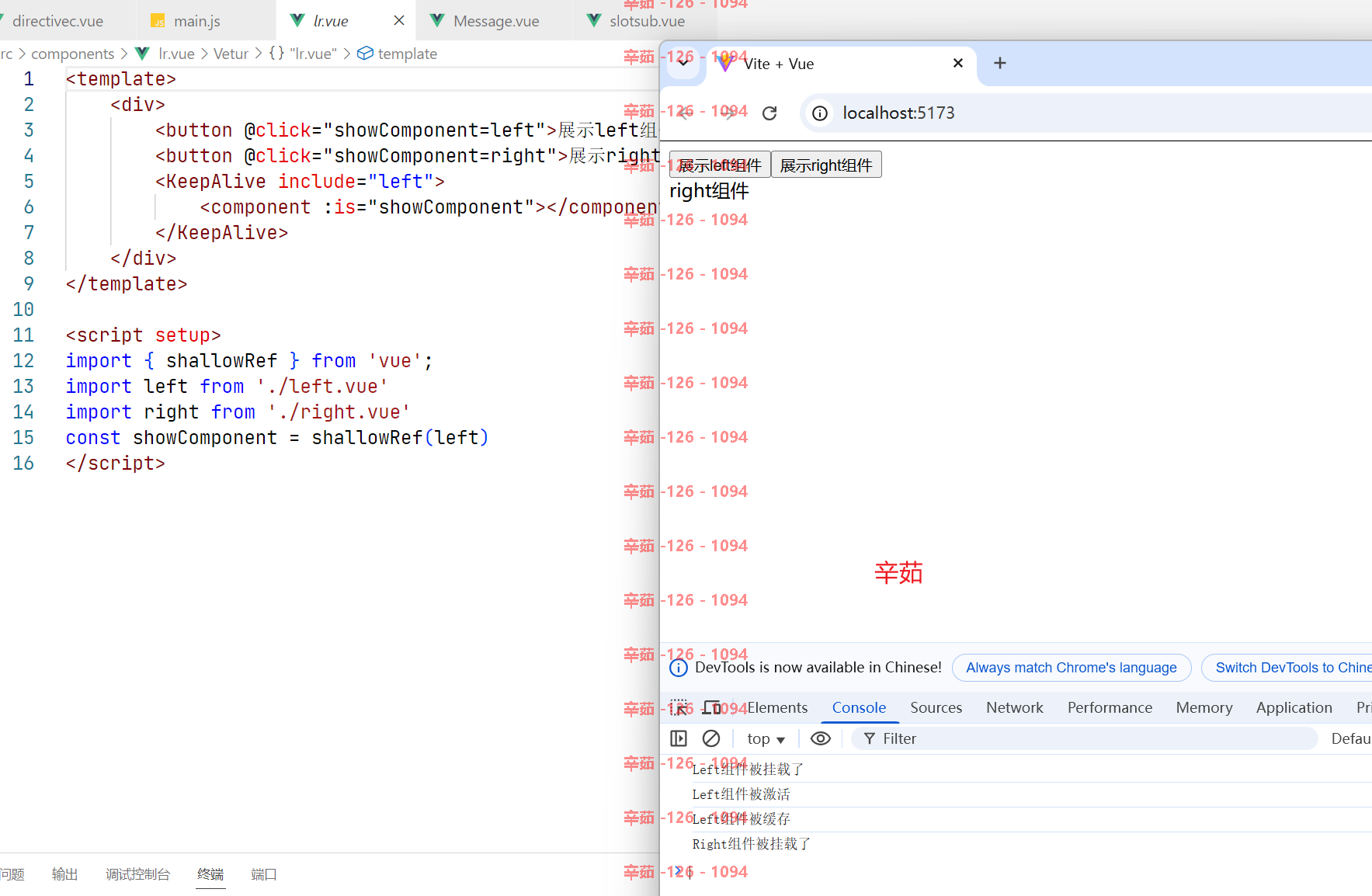Open the 终端 panel tab
Image resolution: width=1372 pixels, height=896 pixels.
(210, 874)
